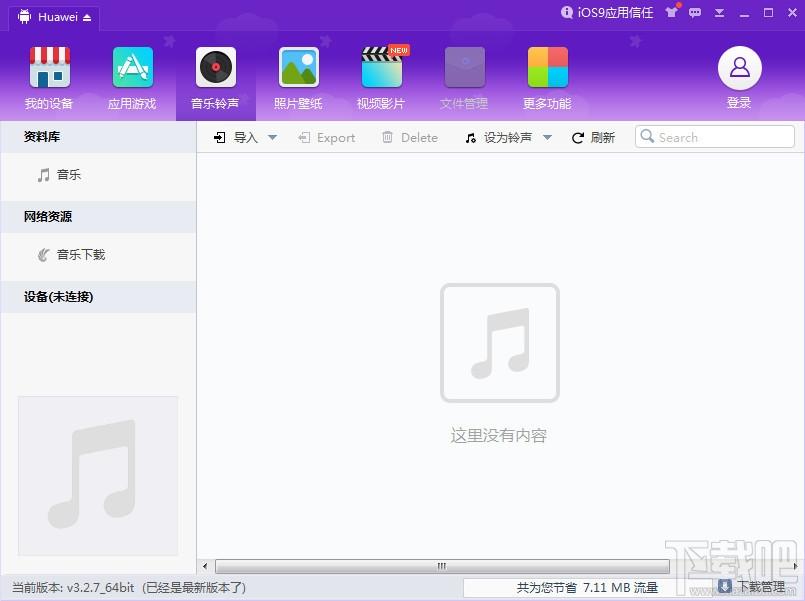Click the shirt skin icon in title bar
This screenshot has width=805, height=601.
coord(672,12)
